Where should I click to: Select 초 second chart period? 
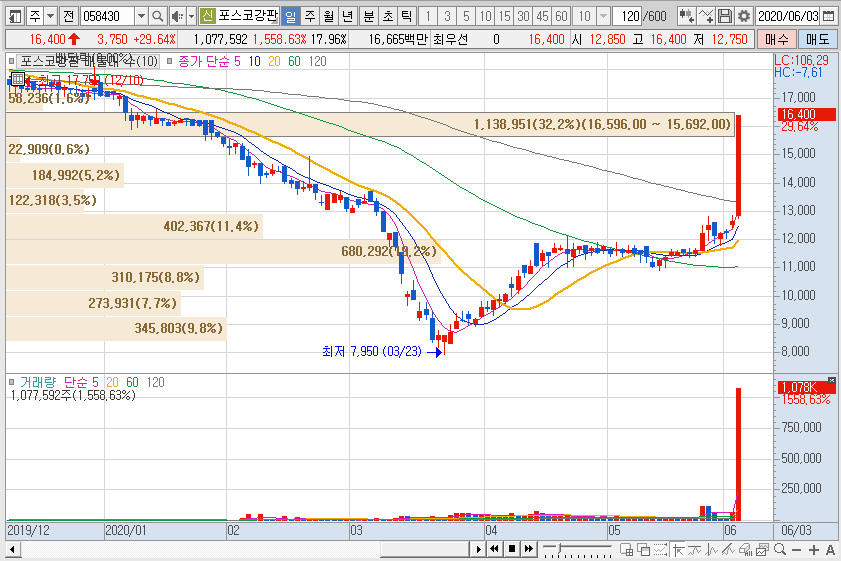pyautogui.click(x=388, y=16)
